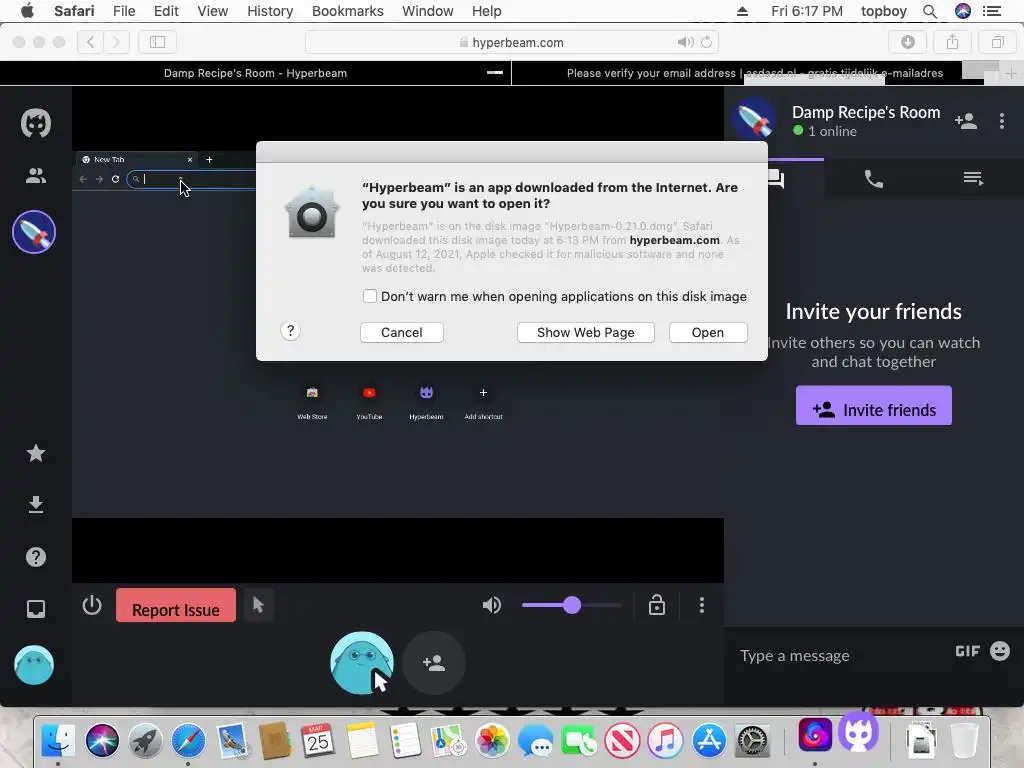Click the add-user icon in room header
This screenshot has height=768, width=1024.
[x=965, y=121]
